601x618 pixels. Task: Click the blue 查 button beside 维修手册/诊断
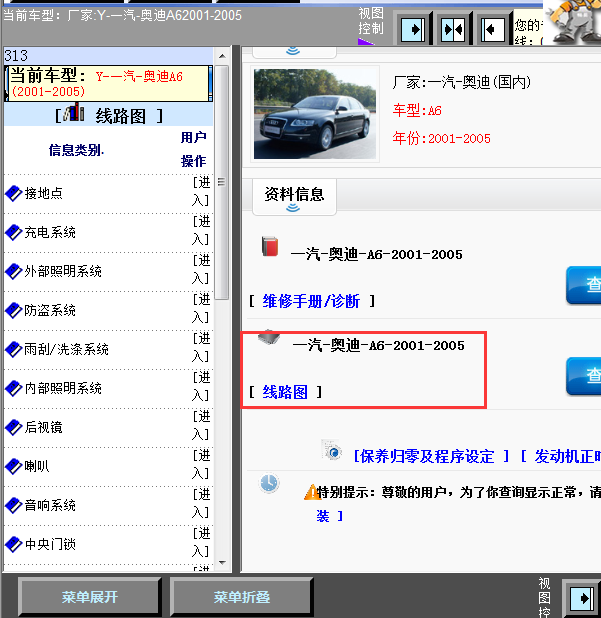click(584, 285)
